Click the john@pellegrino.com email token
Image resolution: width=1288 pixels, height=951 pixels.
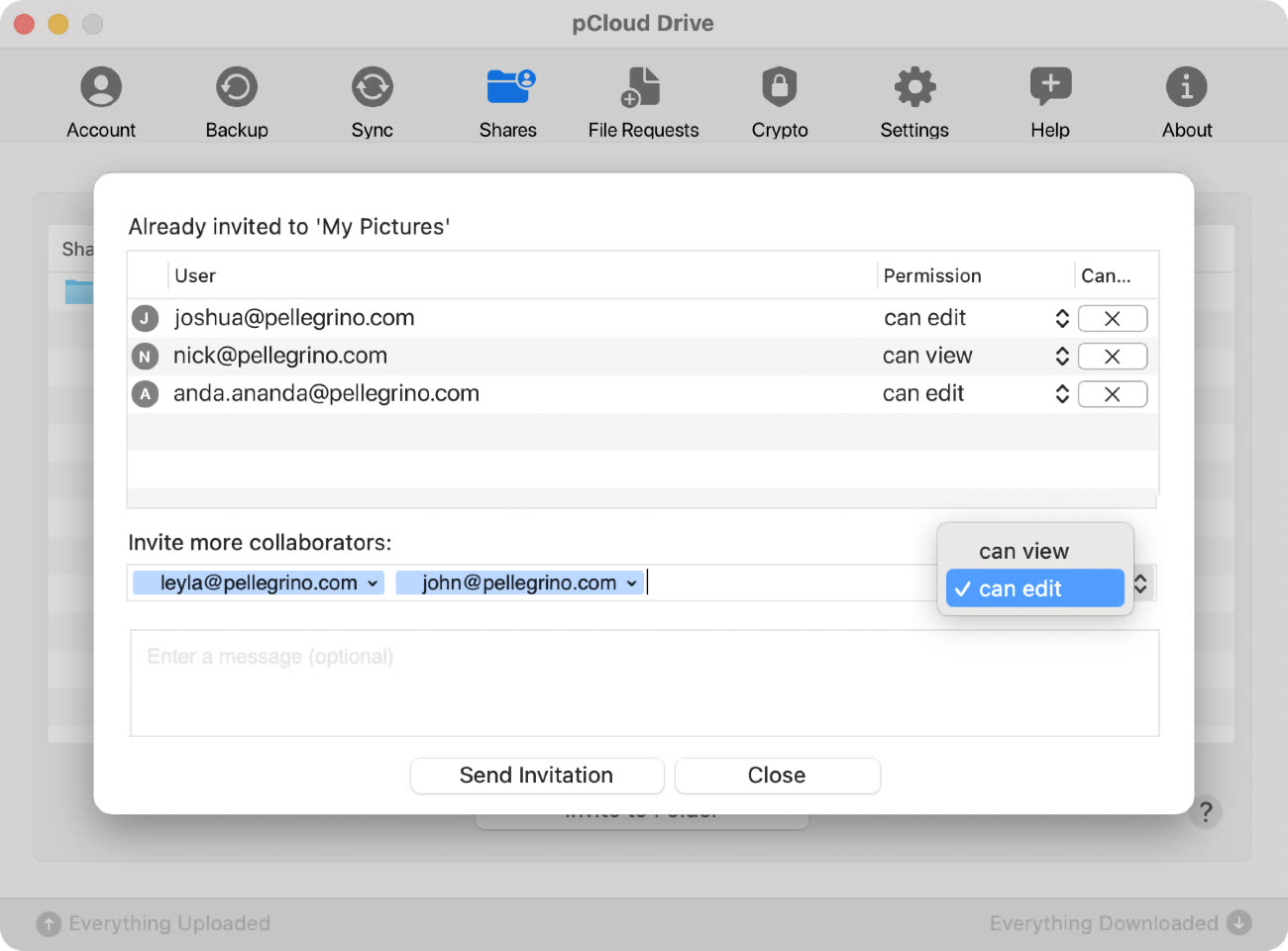(x=519, y=582)
